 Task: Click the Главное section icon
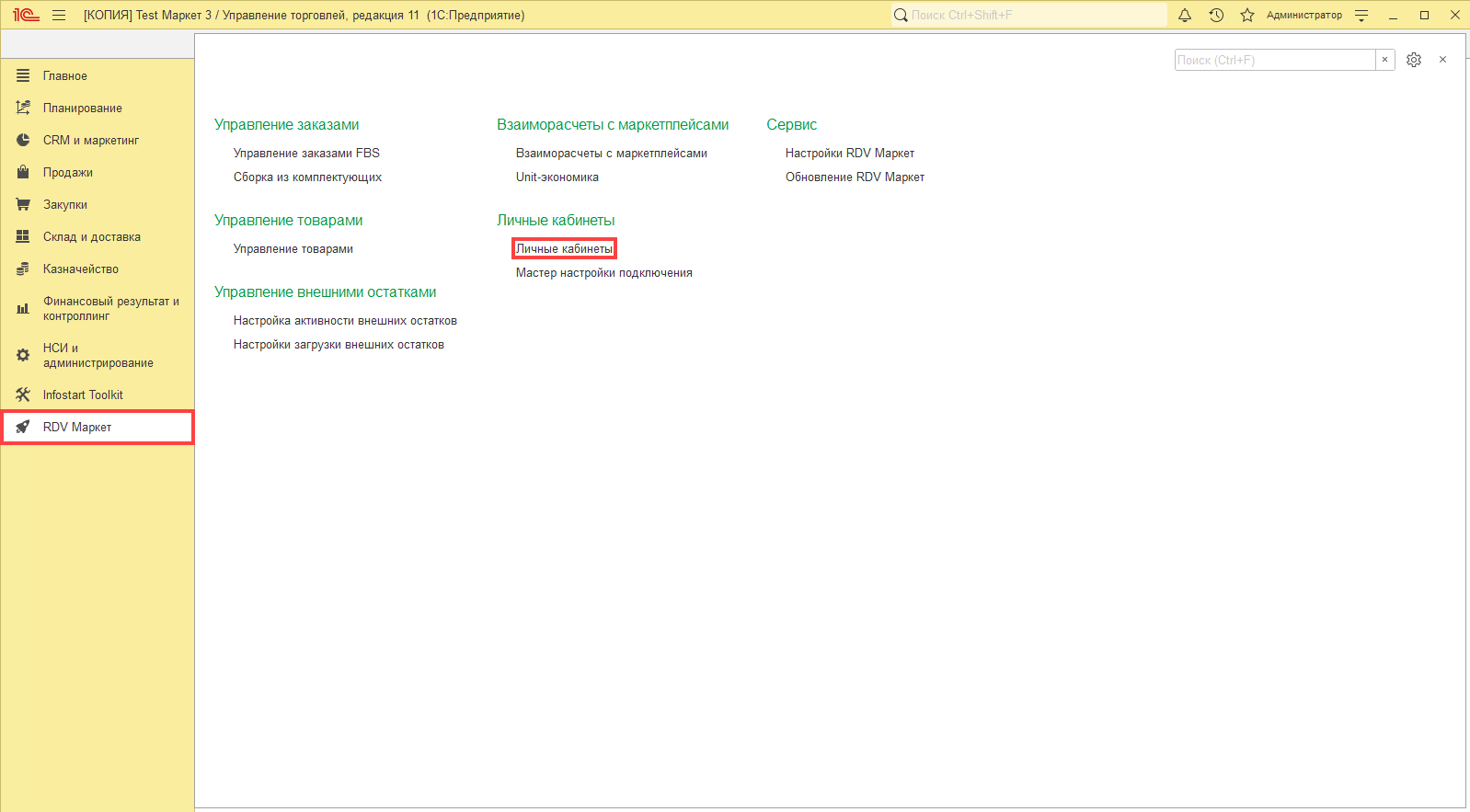coord(23,75)
